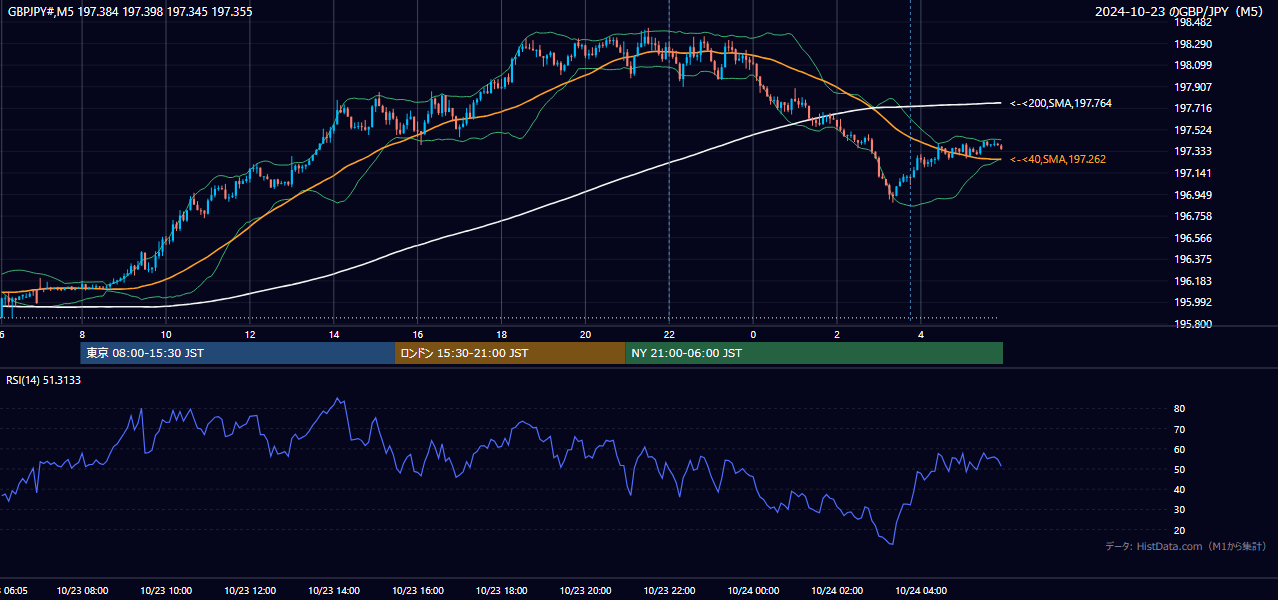Select the 200 SMA label reading 197.764
This screenshot has height=600, width=1278.
[1061, 103]
